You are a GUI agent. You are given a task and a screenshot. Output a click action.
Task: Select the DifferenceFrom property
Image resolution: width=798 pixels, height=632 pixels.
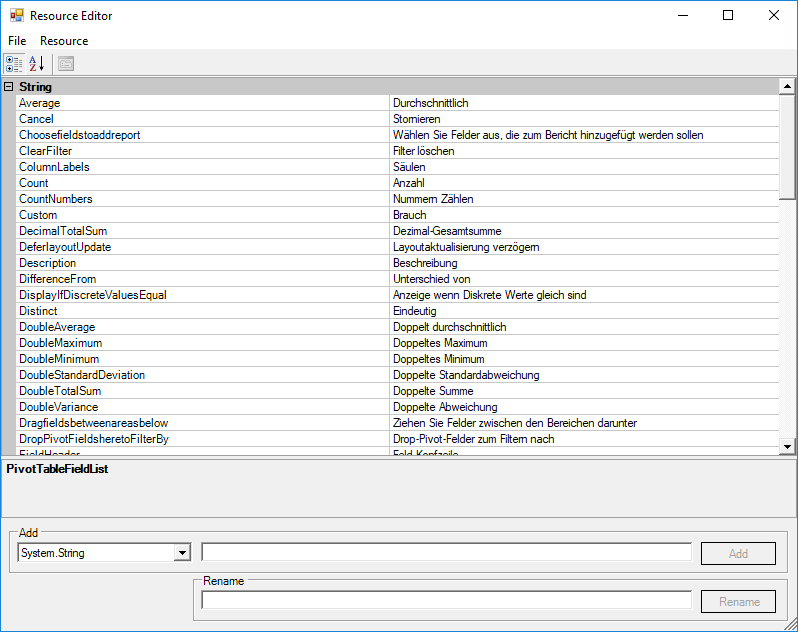(x=203, y=279)
